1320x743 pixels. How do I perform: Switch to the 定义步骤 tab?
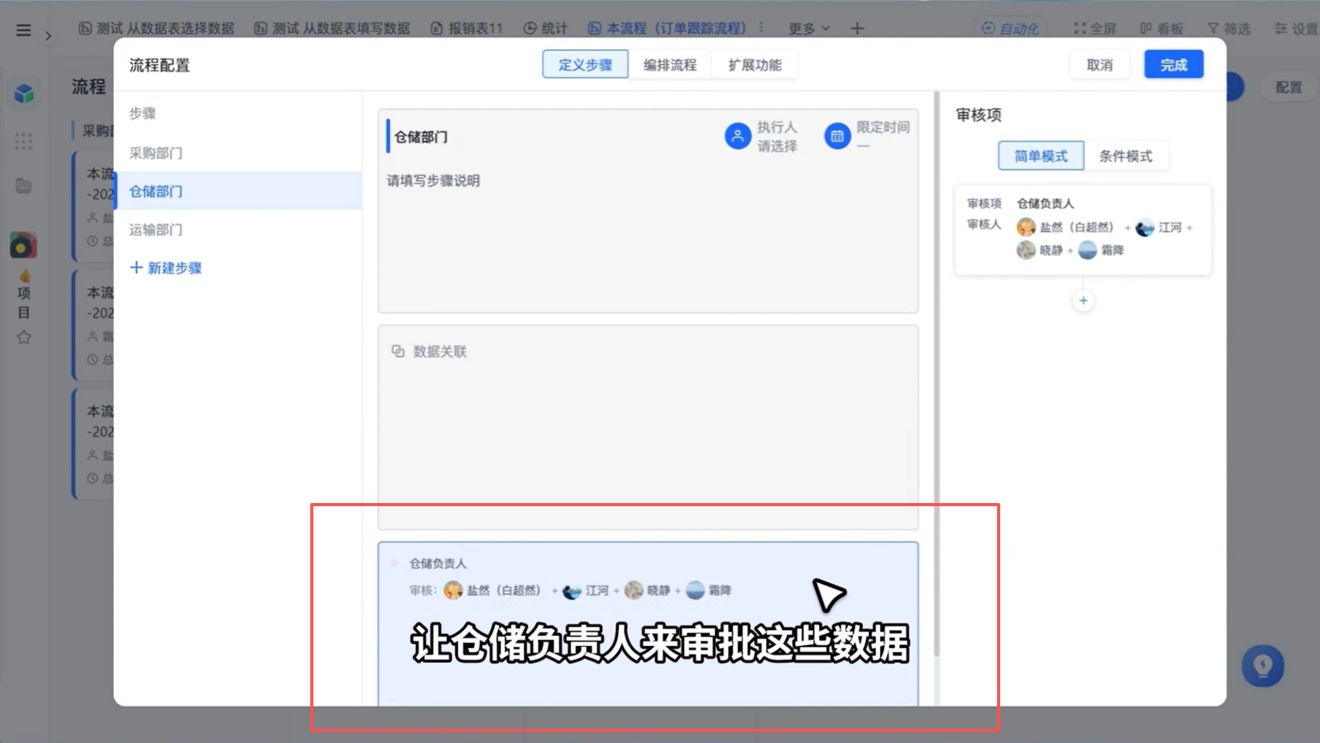coord(585,65)
